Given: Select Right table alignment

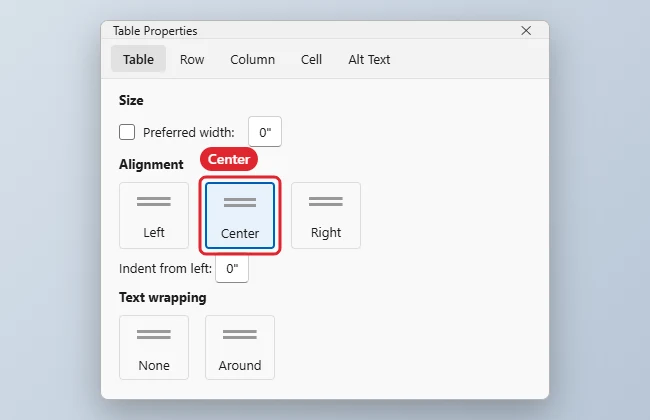Looking at the screenshot, I should pyautogui.click(x=326, y=216).
